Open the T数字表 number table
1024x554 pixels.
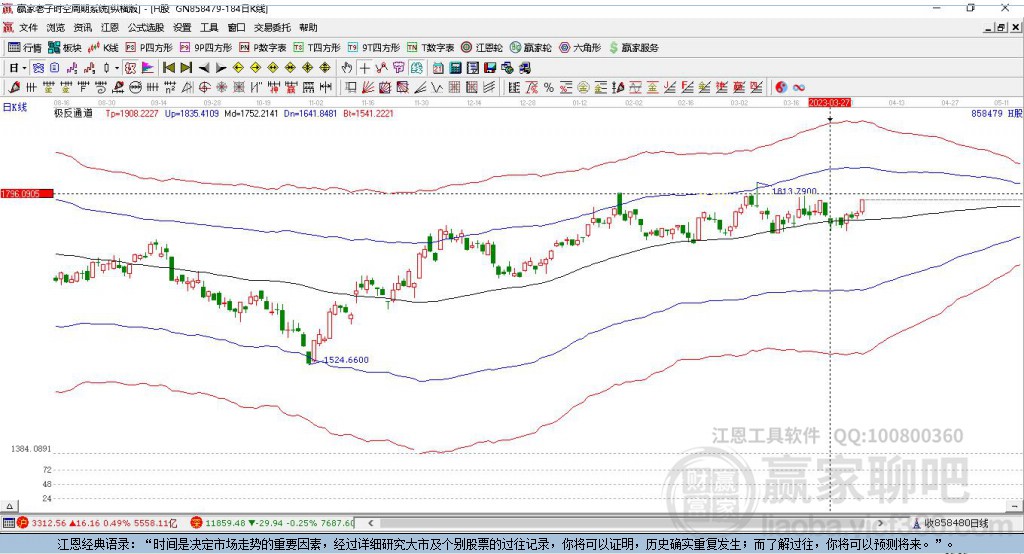430,48
